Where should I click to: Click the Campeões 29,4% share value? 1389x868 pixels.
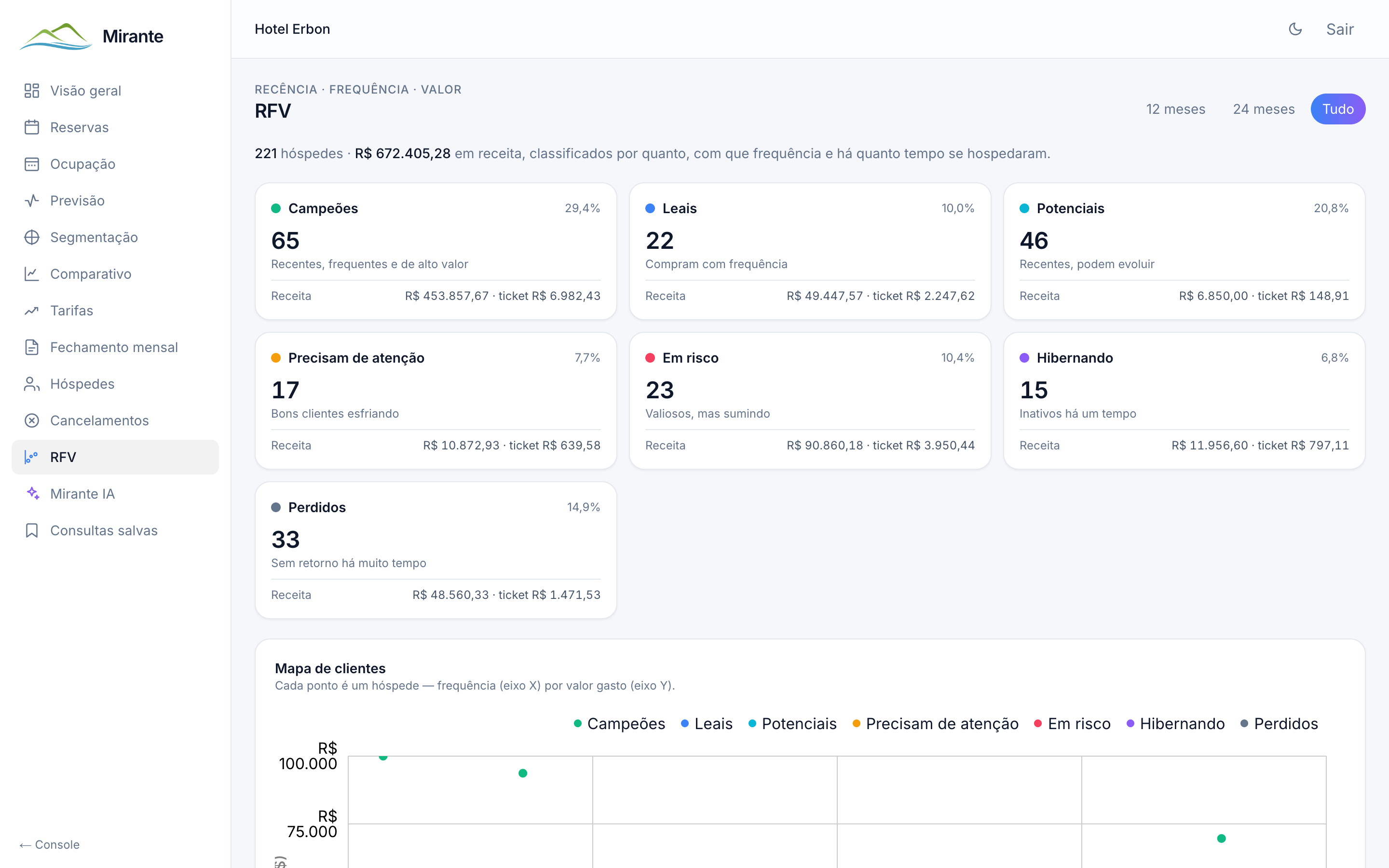pos(582,208)
